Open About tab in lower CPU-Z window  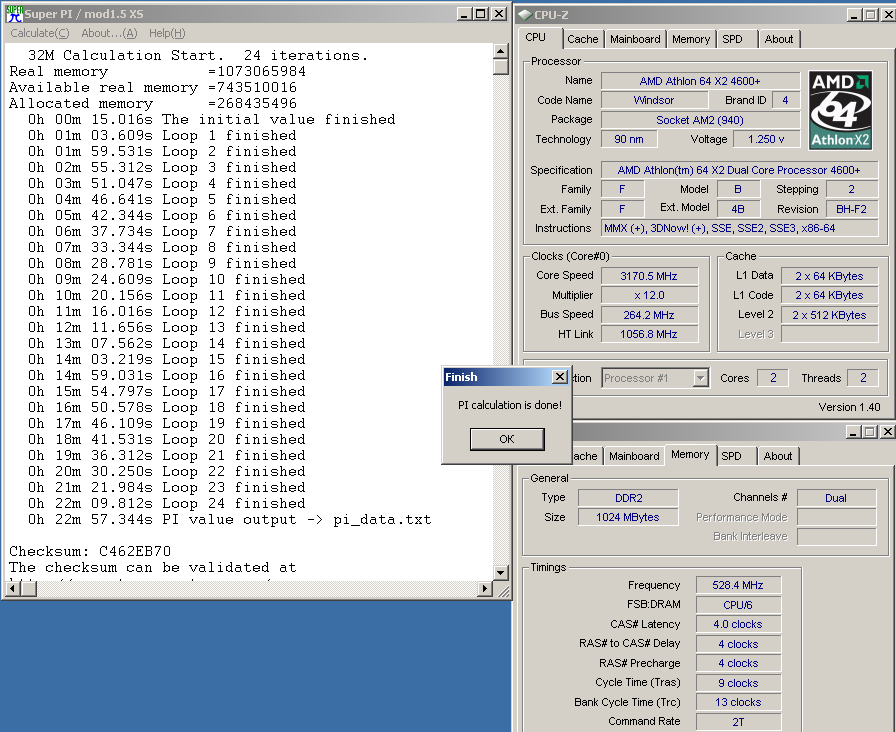click(778, 456)
